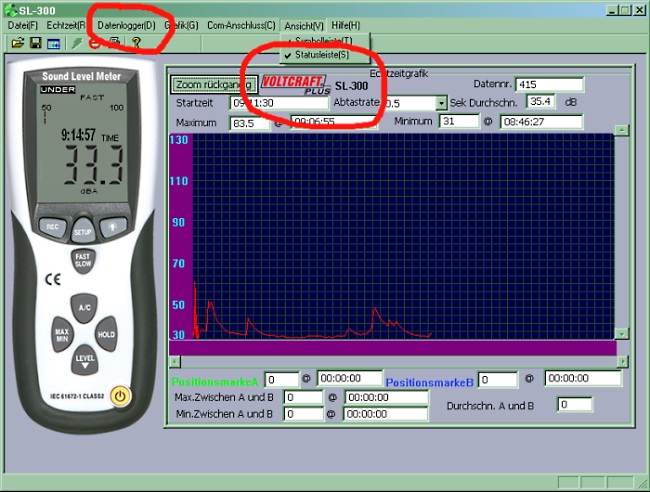Toggle the Symbolleiste menu option
This screenshot has width=650, height=492.
321,41
